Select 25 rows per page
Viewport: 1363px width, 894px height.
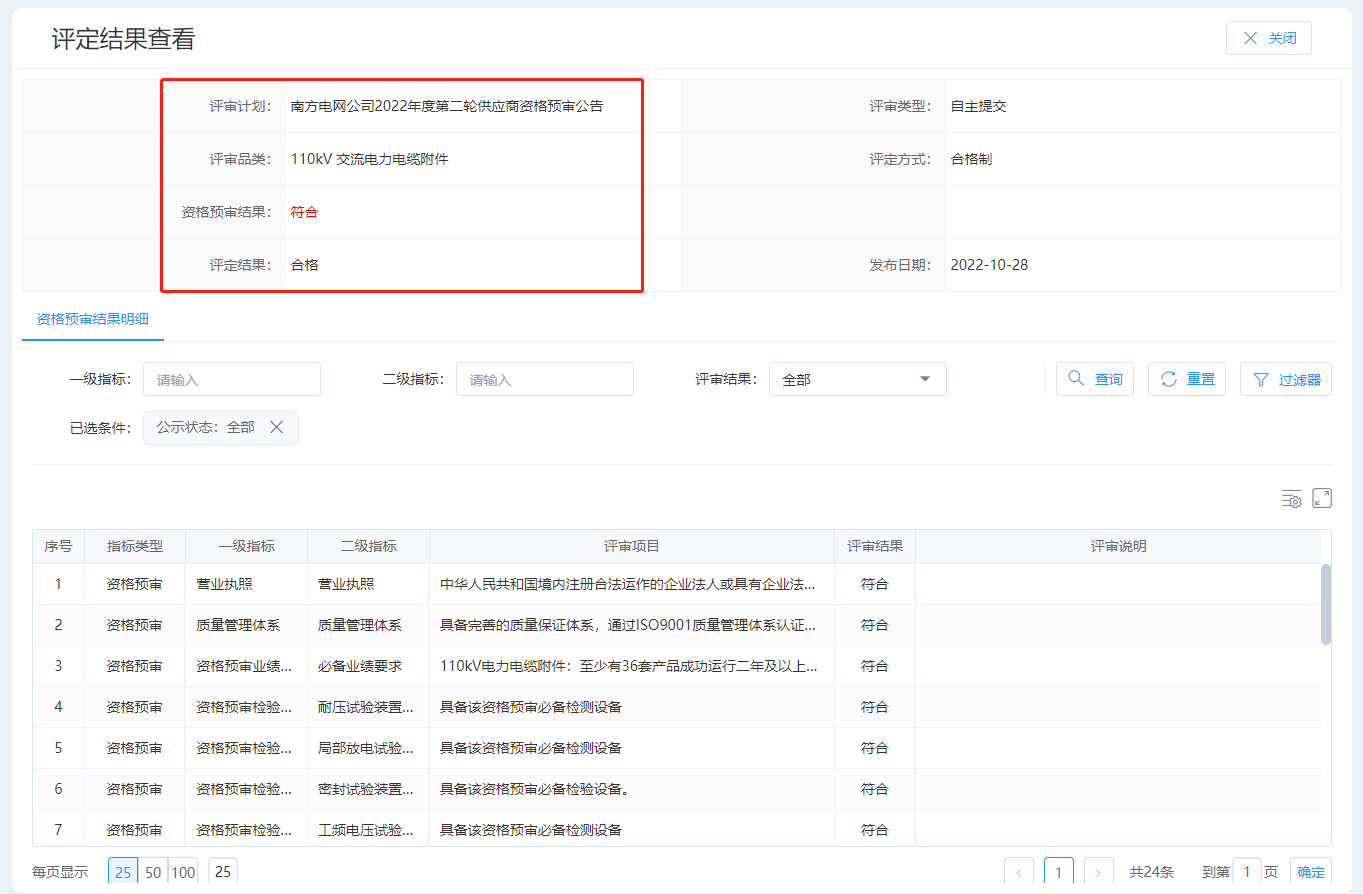pos(123,872)
